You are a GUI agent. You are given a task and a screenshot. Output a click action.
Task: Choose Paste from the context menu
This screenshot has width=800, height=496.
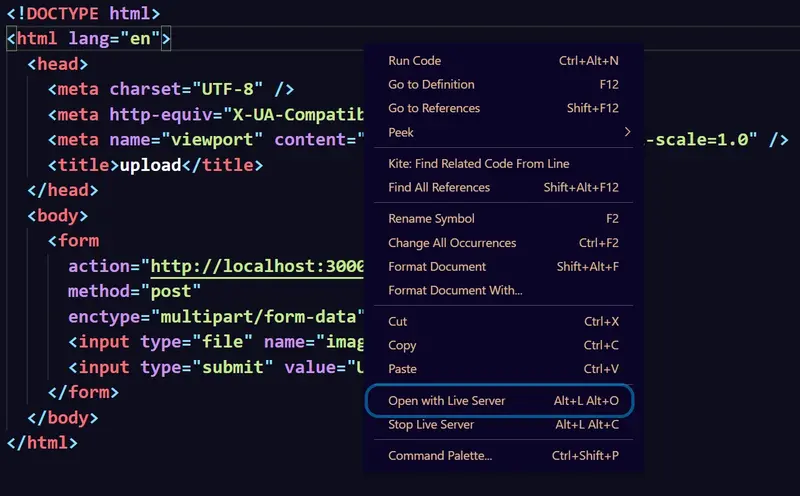[402, 369]
